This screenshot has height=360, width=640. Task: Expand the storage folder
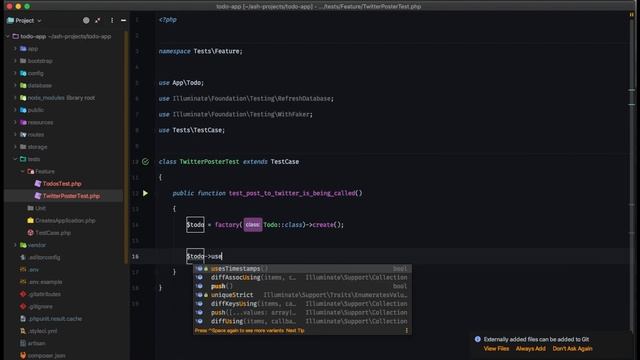coord(16,147)
